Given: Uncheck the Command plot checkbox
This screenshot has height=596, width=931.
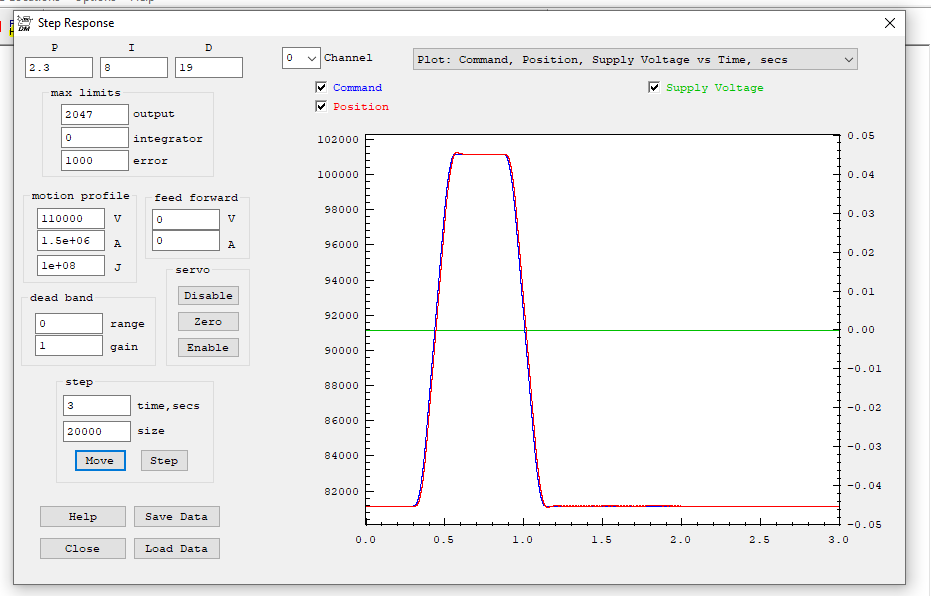Looking at the screenshot, I should [321, 88].
